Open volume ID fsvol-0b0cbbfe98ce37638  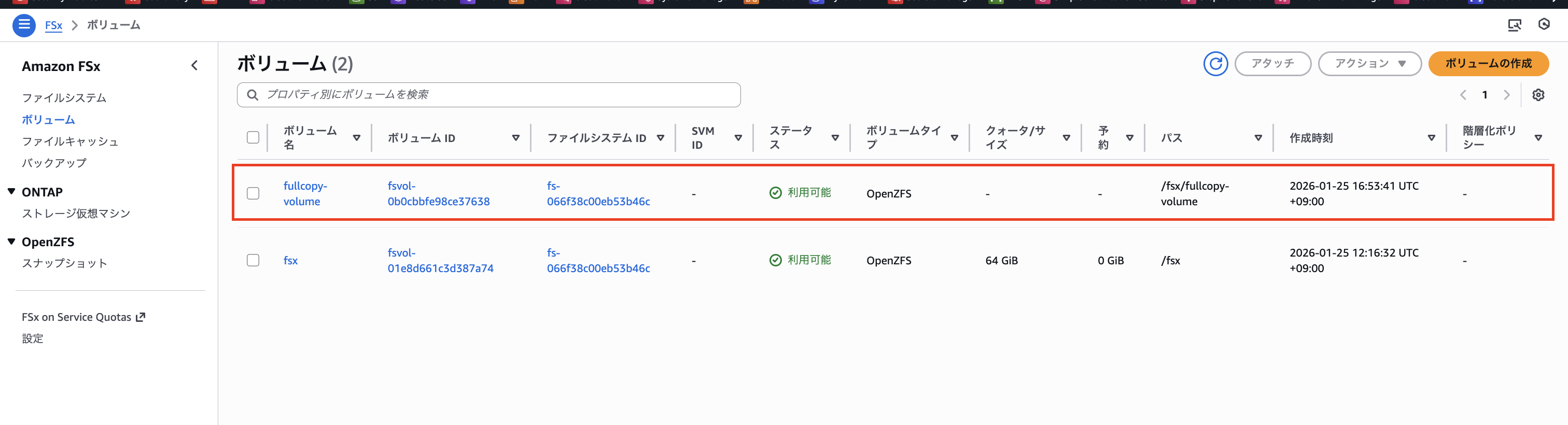point(438,193)
